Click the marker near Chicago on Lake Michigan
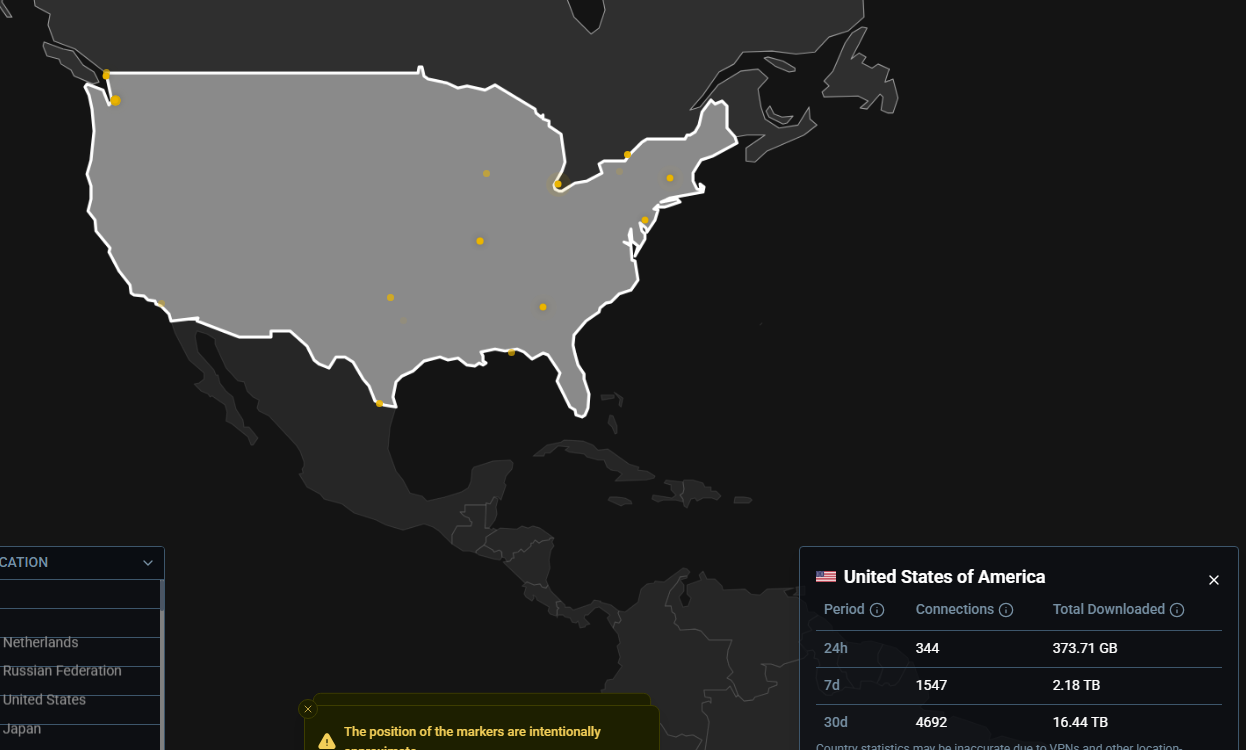The width and height of the screenshot is (1246, 750). (557, 184)
